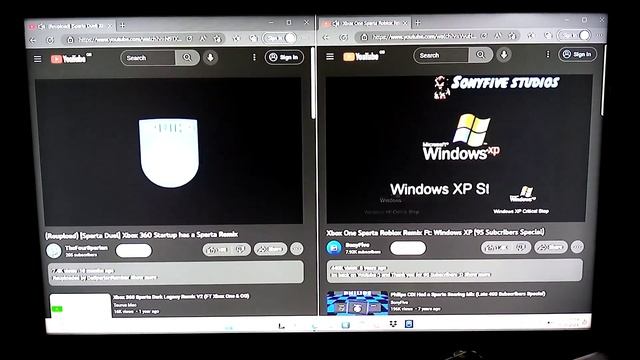Screen dimensions: 640x360
Task: Like the Xbox One Sparta Roblox Remix video
Action: [496, 247]
